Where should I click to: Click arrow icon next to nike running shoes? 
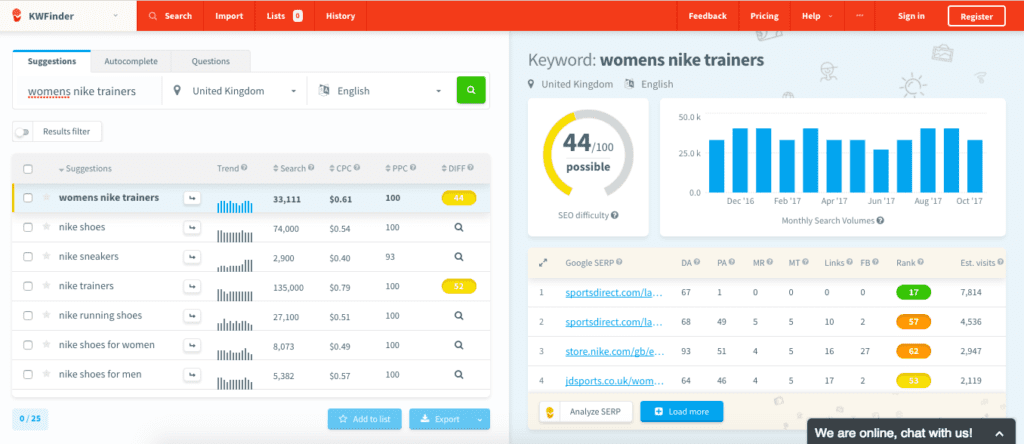[192, 315]
